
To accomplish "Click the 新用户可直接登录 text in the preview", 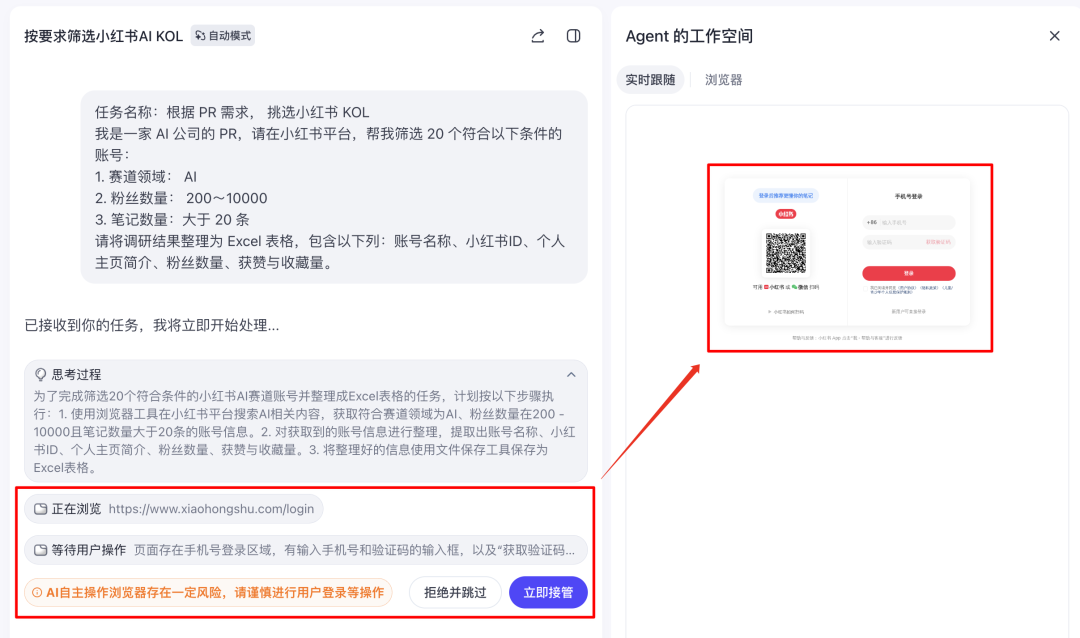I will (x=908, y=312).
